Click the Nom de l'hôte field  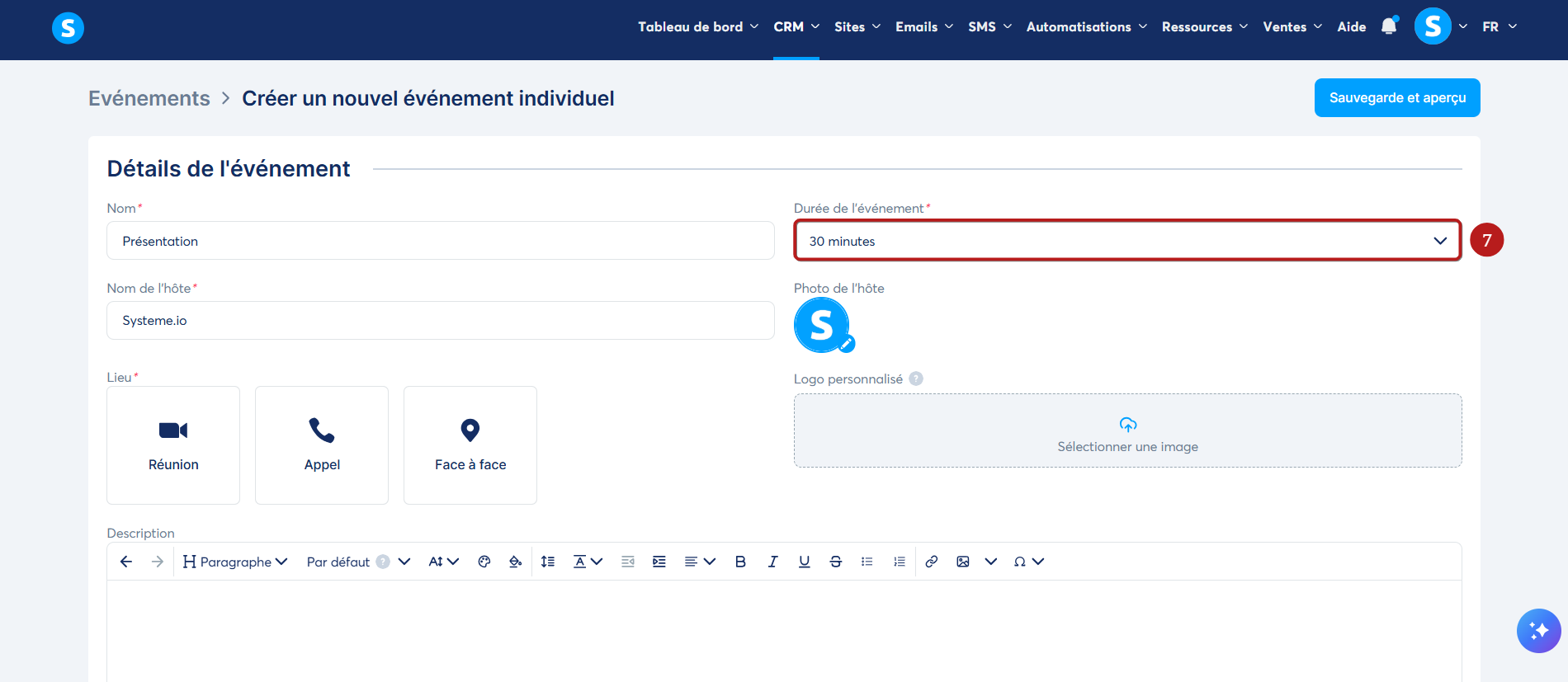pyautogui.click(x=441, y=320)
